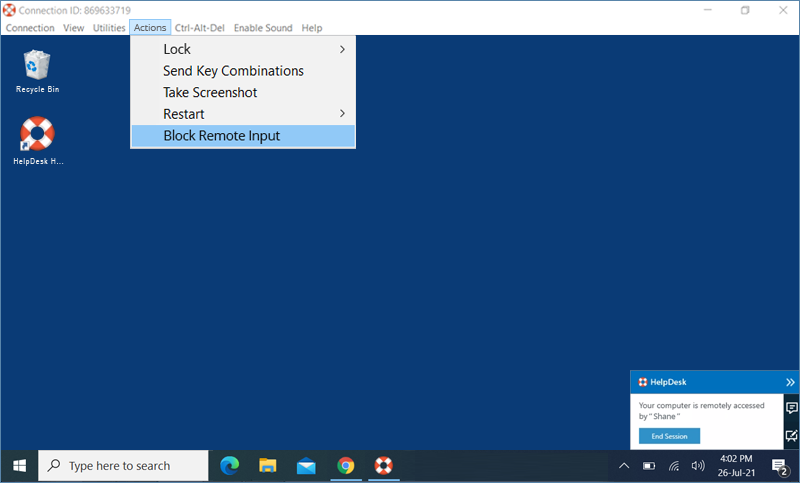800x483 pixels.
Task: Click the volume speaker tray icon
Action: [x=698, y=465]
